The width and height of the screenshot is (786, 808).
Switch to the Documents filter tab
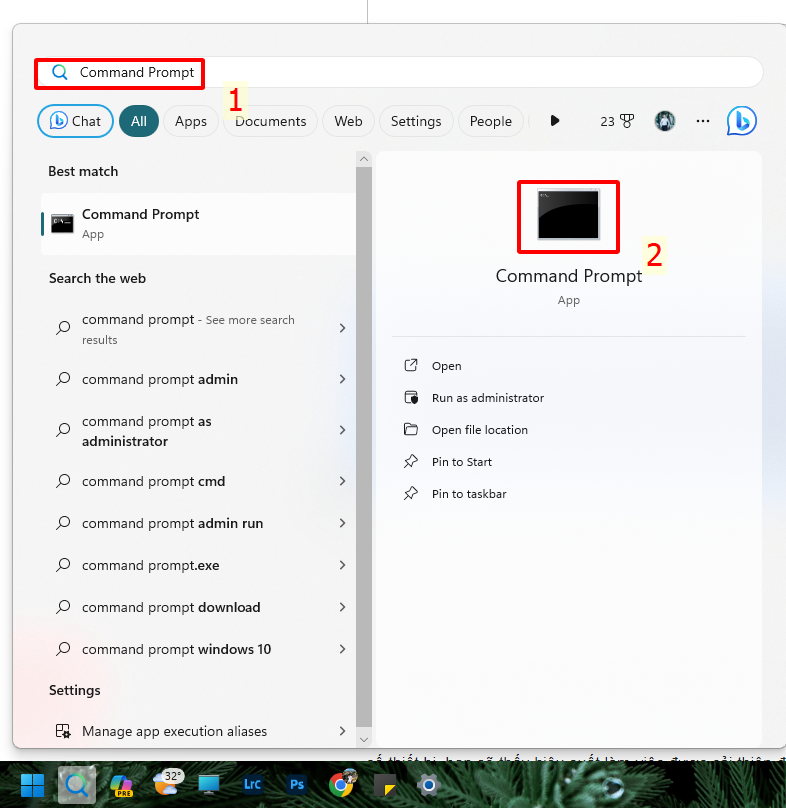[271, 121]
